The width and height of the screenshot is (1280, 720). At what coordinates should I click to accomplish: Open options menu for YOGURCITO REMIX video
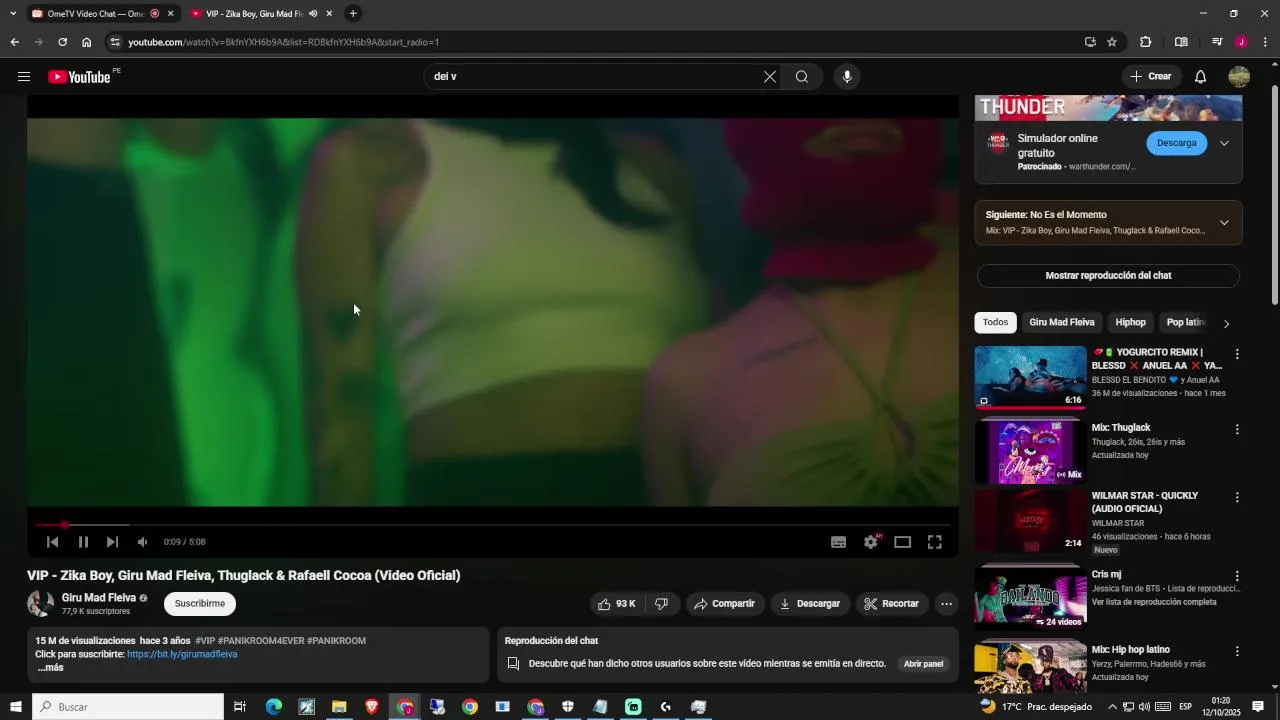pos(1237,354)
